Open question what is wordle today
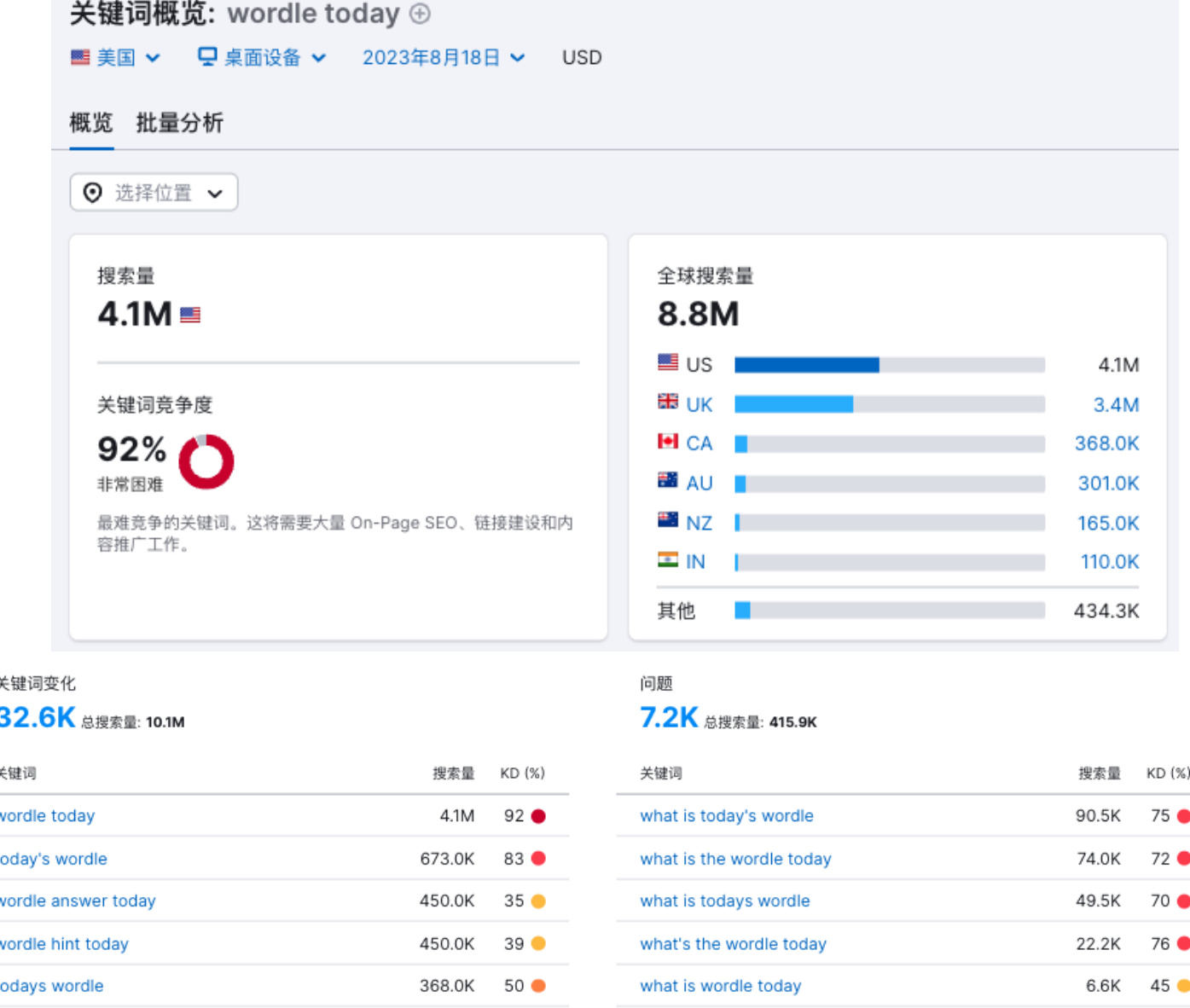Screen dimensions: 1190x1008 (721, 986)
